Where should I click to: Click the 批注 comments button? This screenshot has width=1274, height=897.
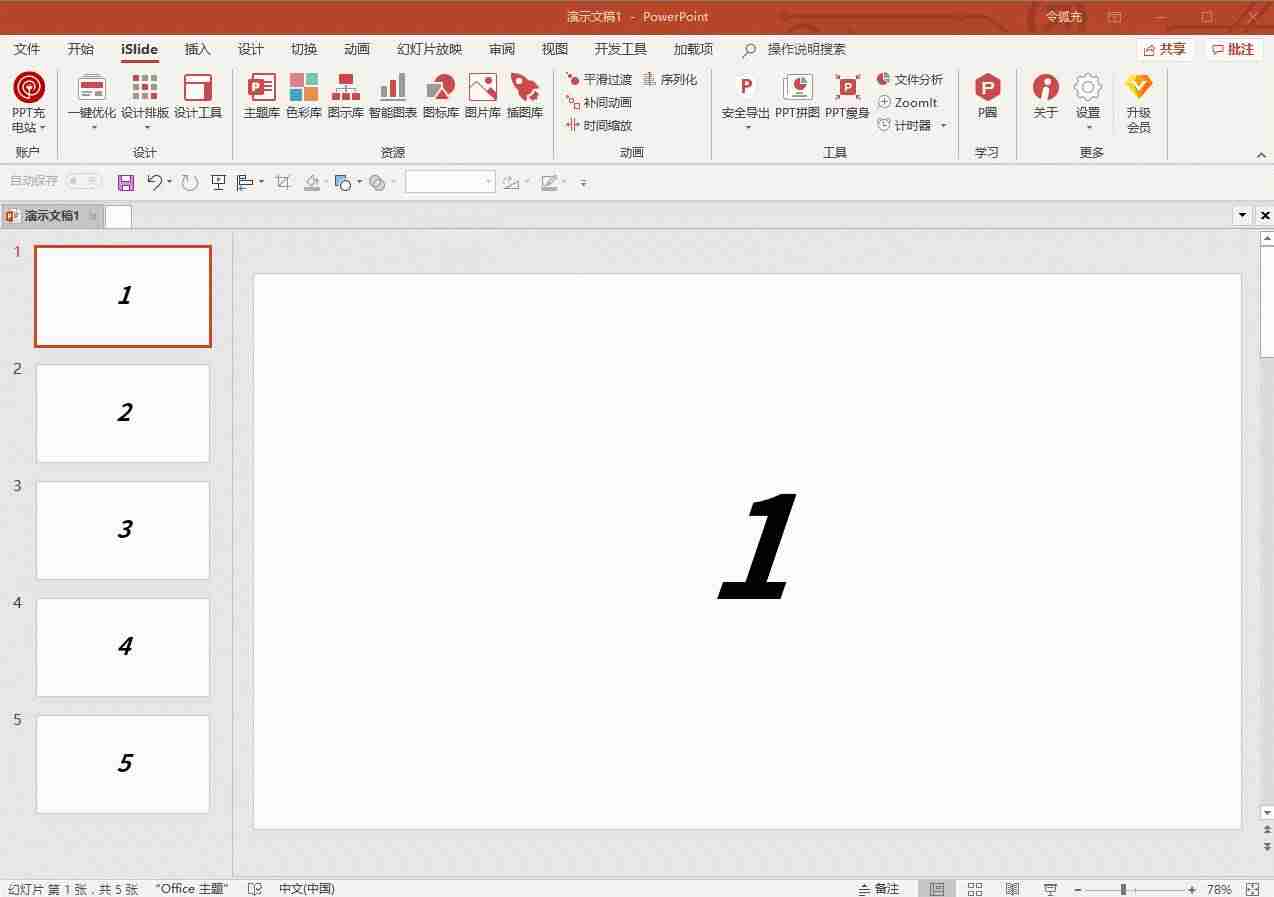(x=1233, y=49)
